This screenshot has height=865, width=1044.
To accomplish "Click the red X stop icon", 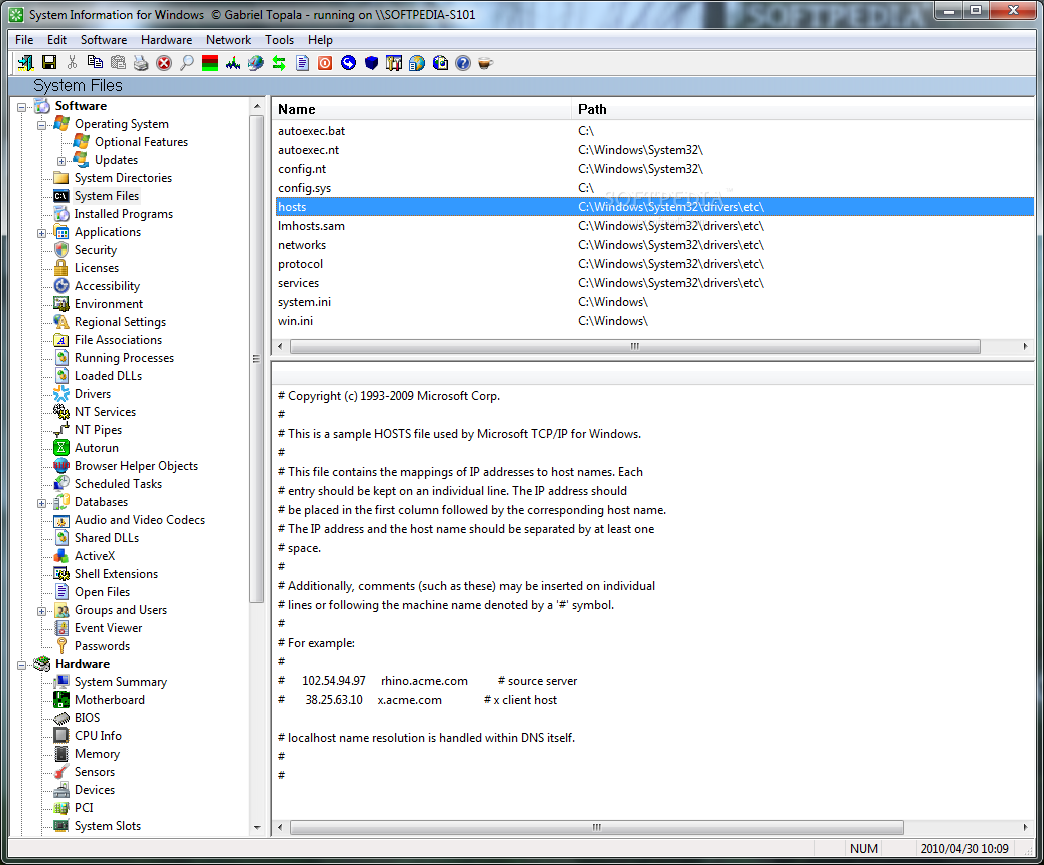I will (x=164, y=63).
